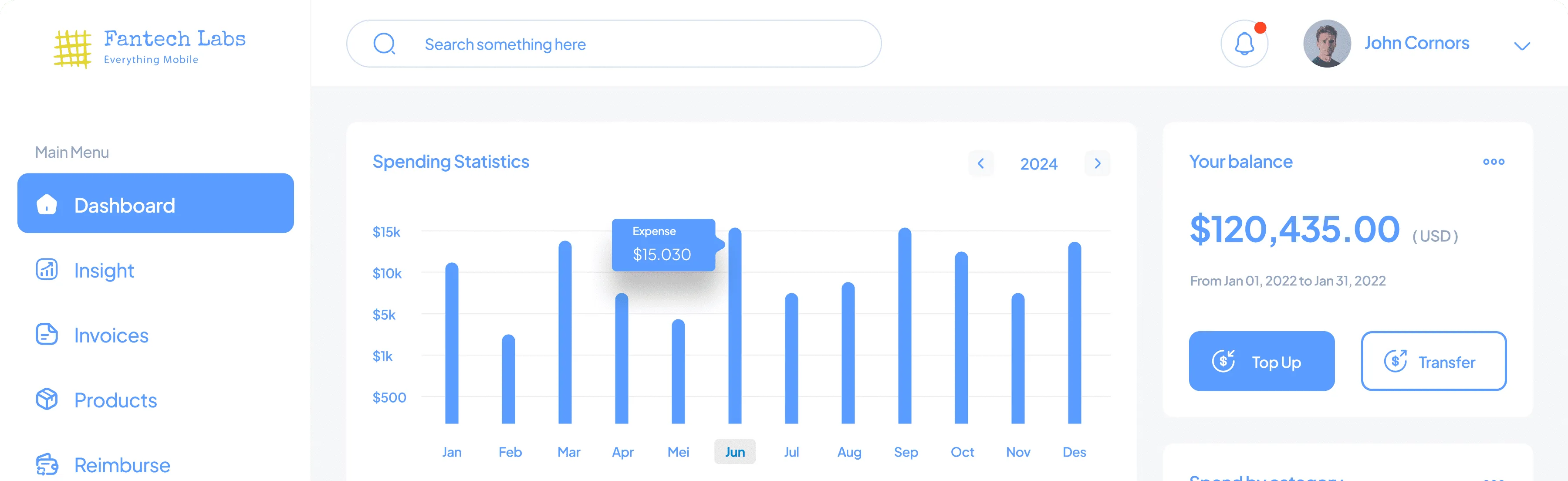Go to the Invoices menu item

(x=156, y=335)
